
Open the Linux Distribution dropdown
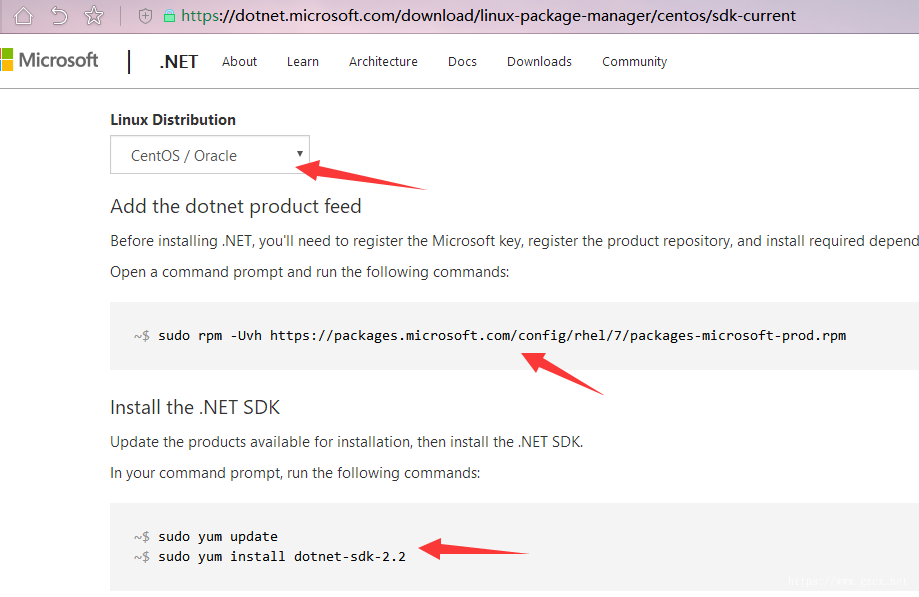tap(210, 155)
